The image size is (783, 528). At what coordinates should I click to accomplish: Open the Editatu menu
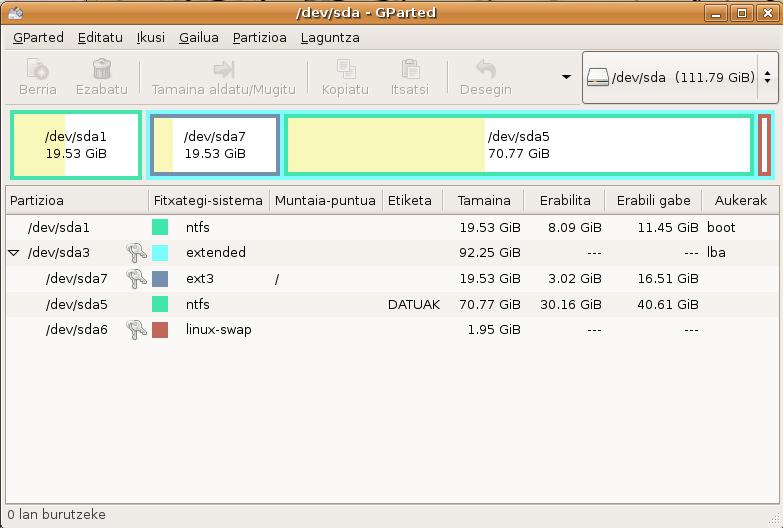click(x=100, y=37)
